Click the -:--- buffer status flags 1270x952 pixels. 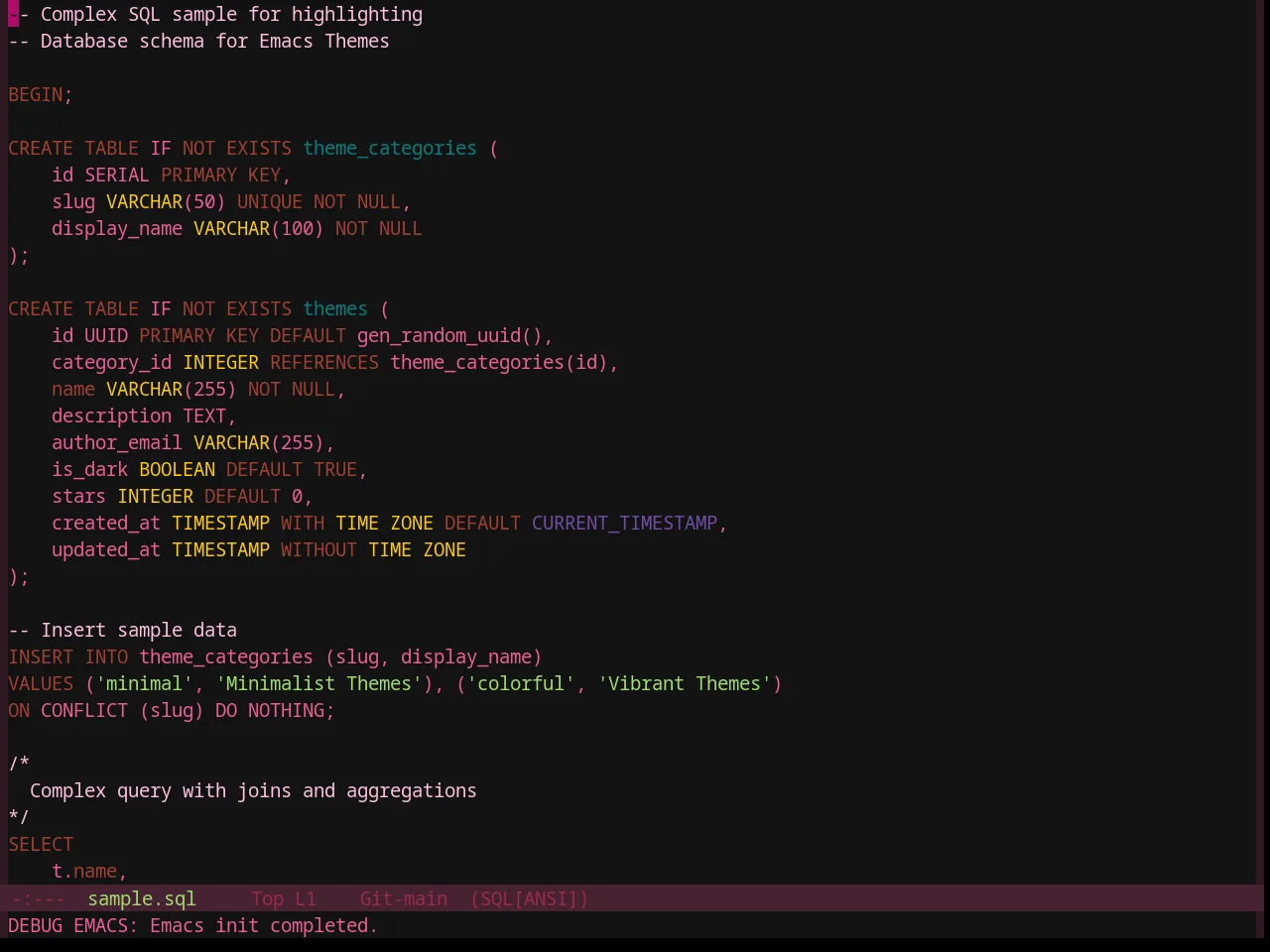(x=39, y=898)
